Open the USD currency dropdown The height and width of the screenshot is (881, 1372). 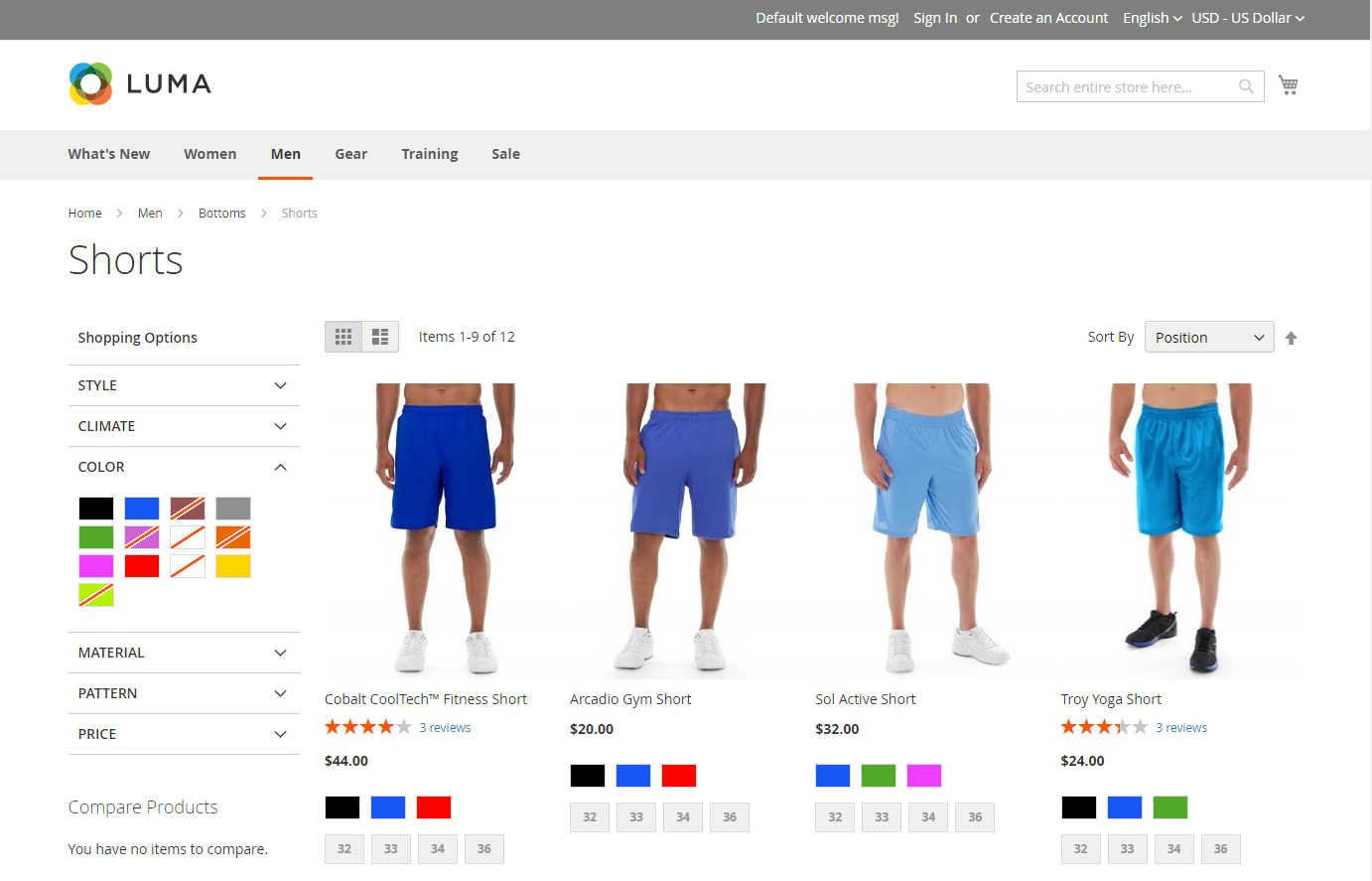pos(1248,18)
